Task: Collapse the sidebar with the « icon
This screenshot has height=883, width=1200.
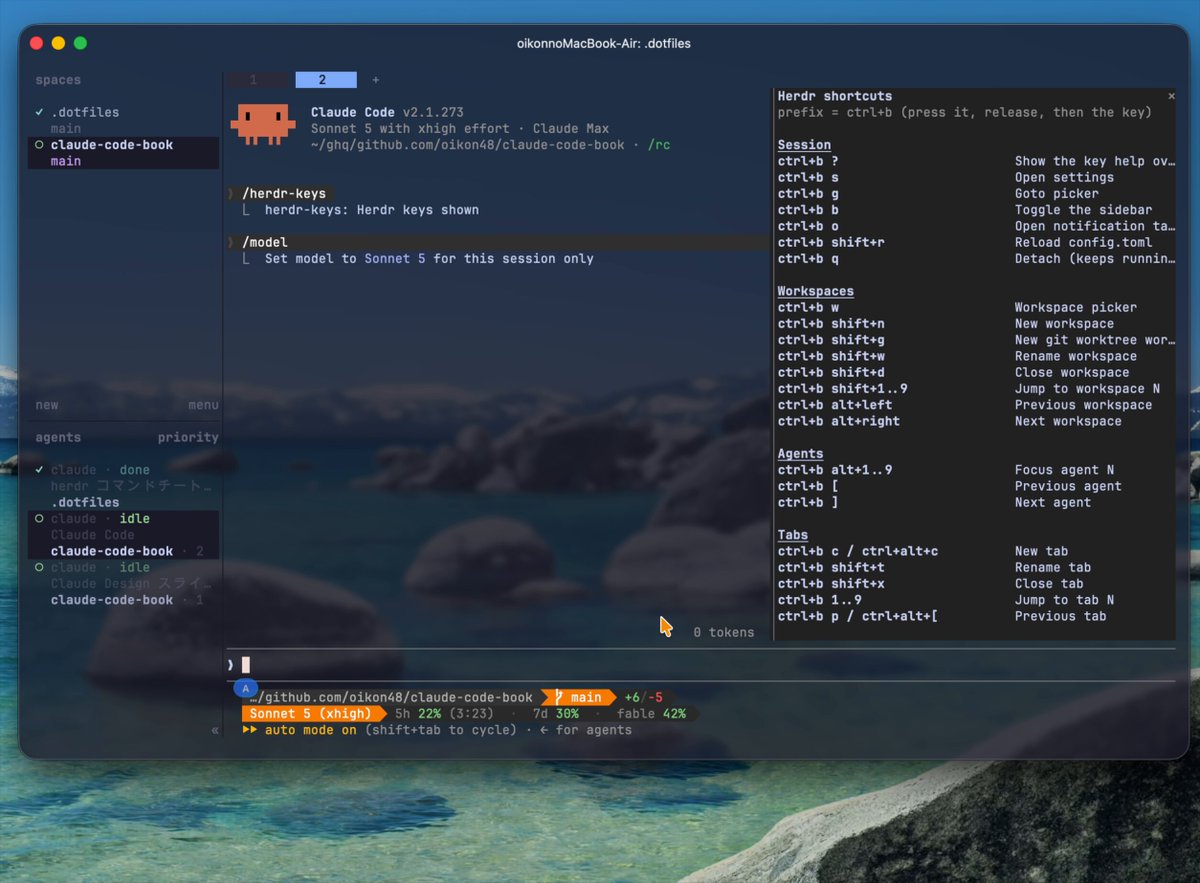Action: (x=215, y=730)
